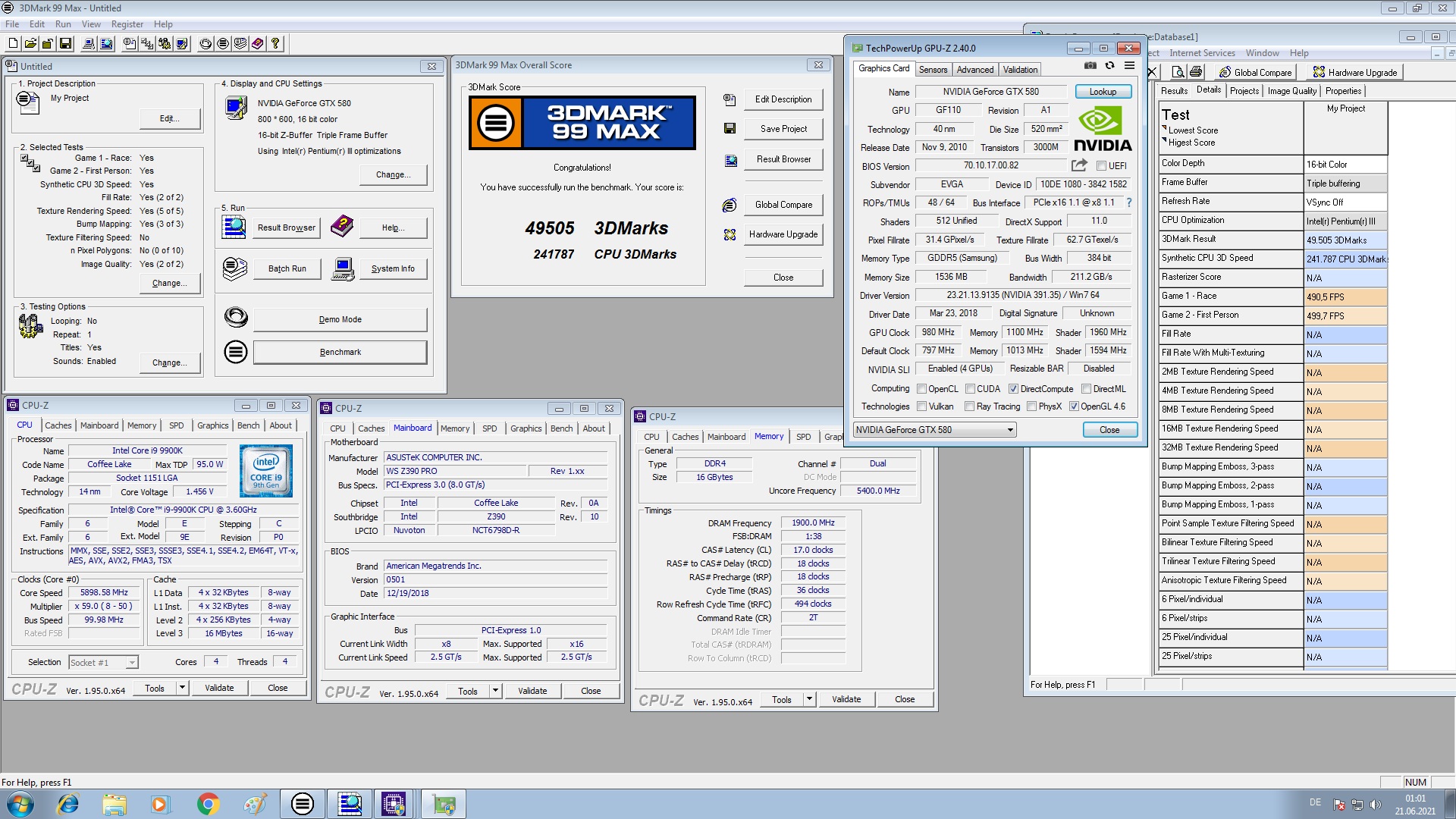Click the 3DMark Result cell 49.505 3DMarks
Viewport: 1456px width, 819px height.
point(1345,240)
